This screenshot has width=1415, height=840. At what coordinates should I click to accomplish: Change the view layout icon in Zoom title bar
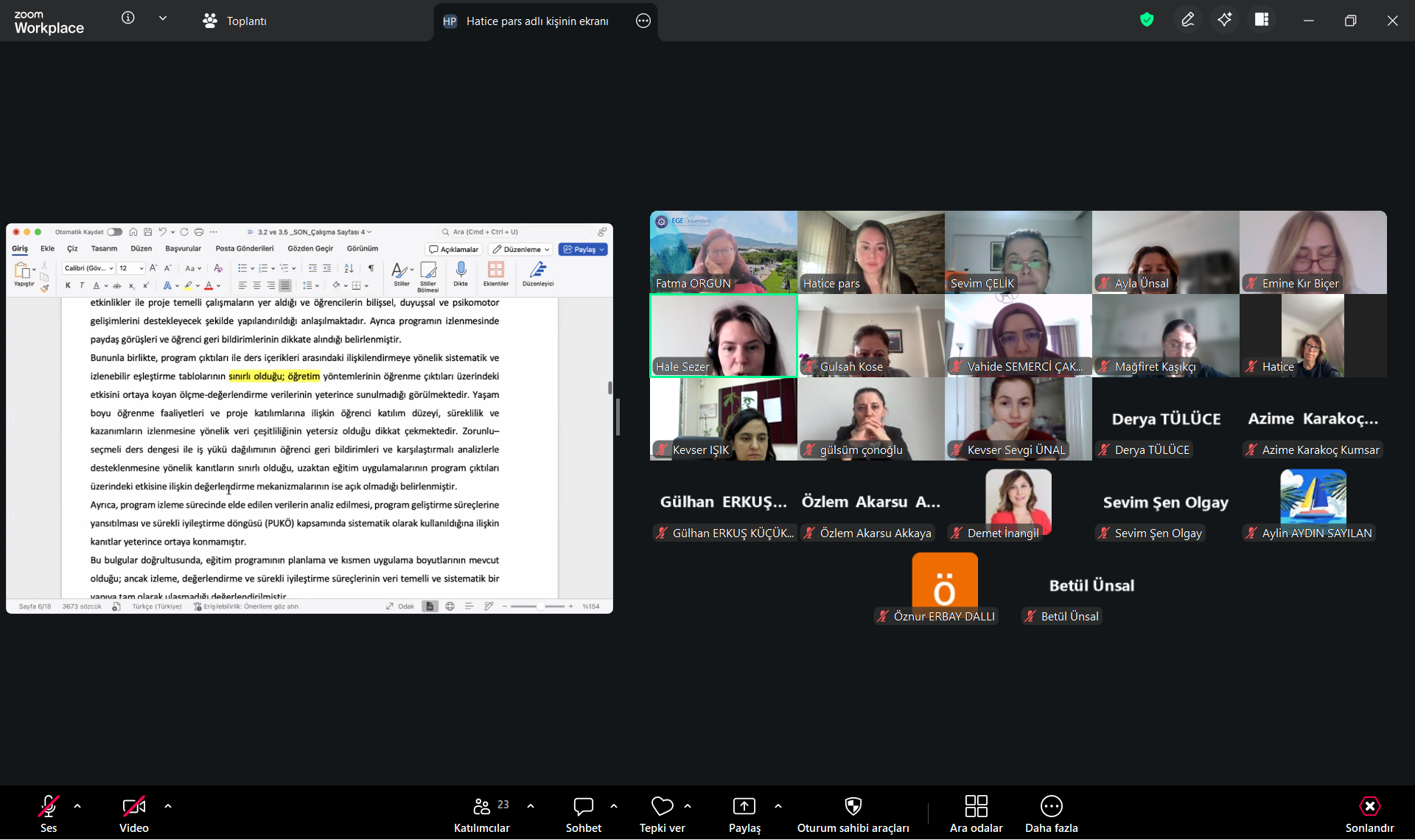click(1262, 20)
